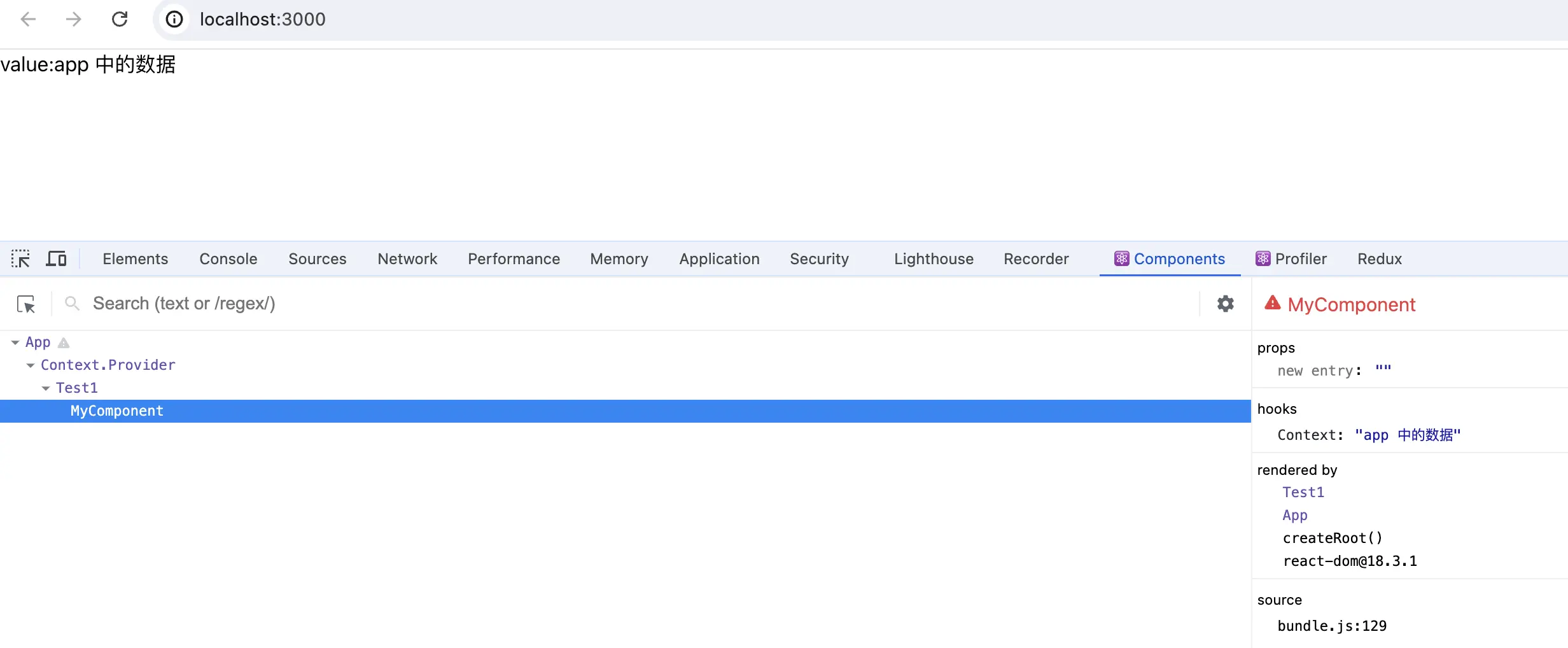1568x648 pixels.
Task: Focus the component search field
Action: [x=643, y=304]
